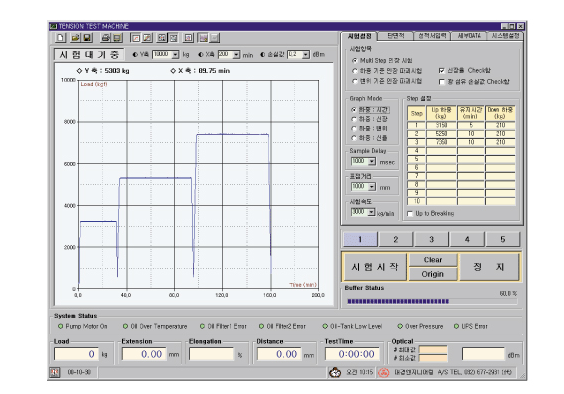Switch to the 단면적 tab
This screenshot has width=564, height=394.
pyautogui.click(x=396, y=36)
